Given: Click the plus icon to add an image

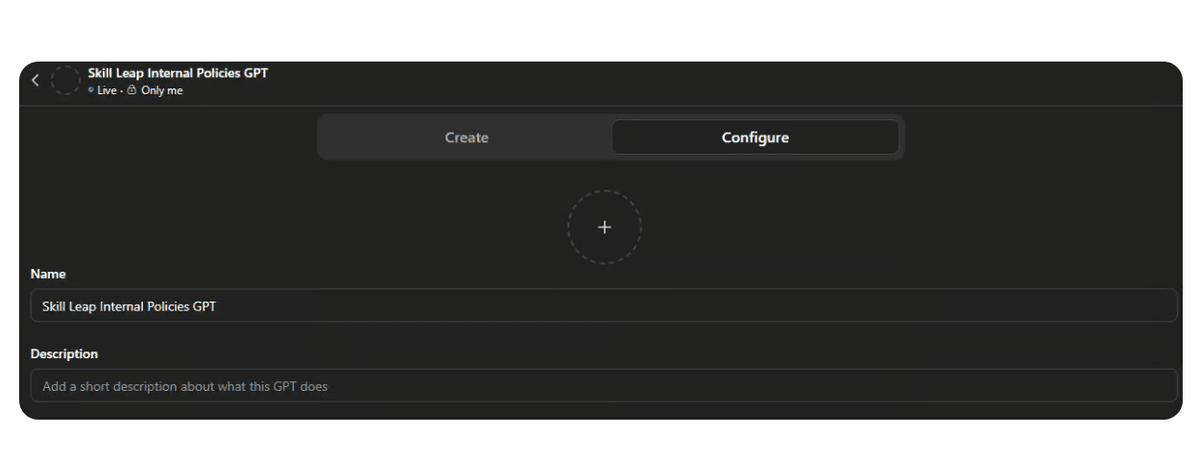Looking at the screenshot, I should pos(604,227).
